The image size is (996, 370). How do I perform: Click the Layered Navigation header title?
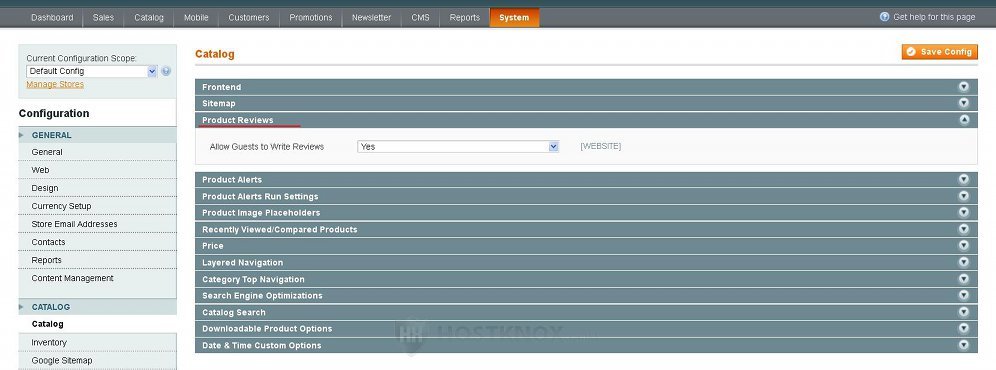[243, 263]
